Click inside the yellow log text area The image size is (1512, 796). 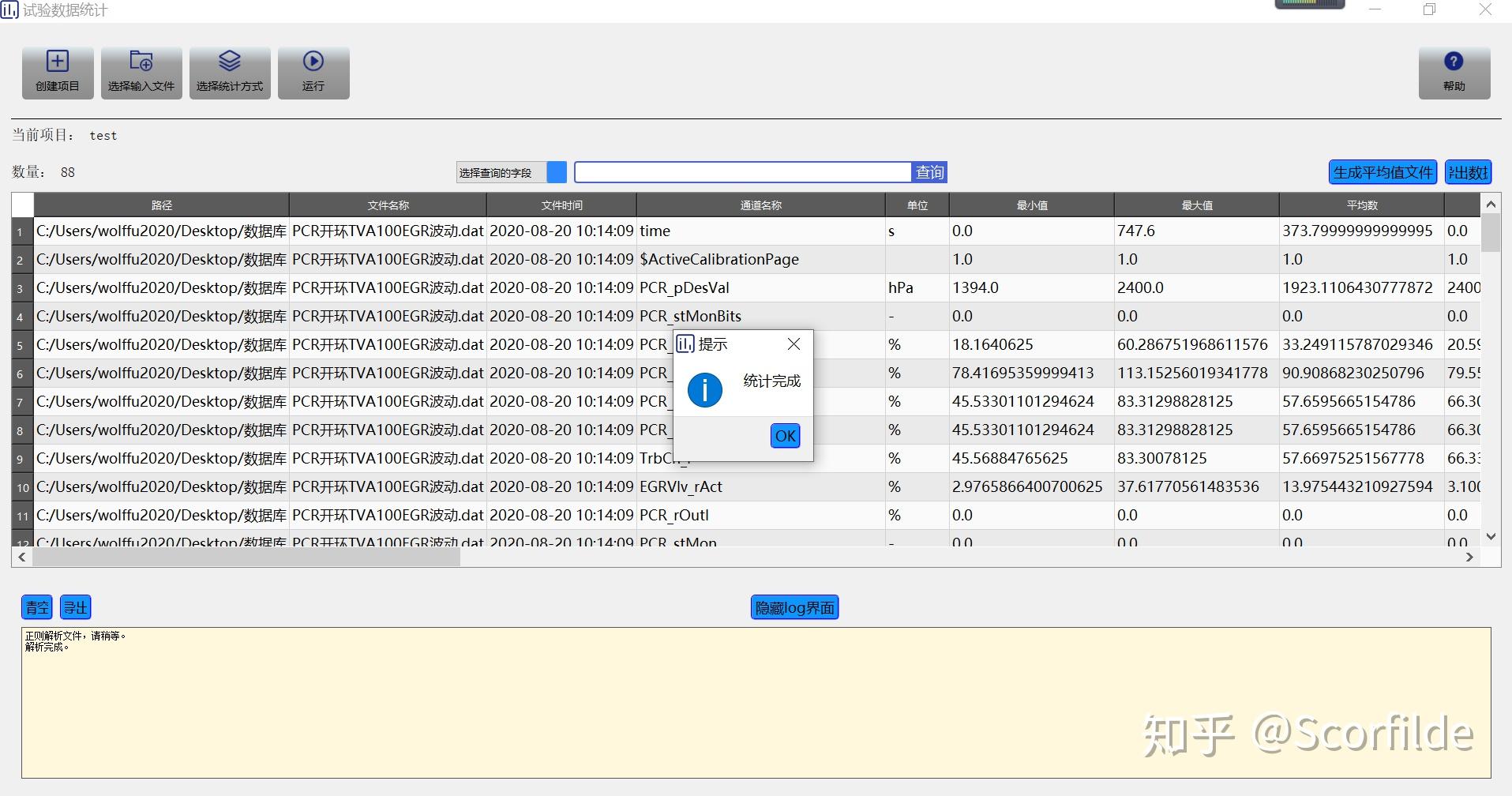(756, 703)
